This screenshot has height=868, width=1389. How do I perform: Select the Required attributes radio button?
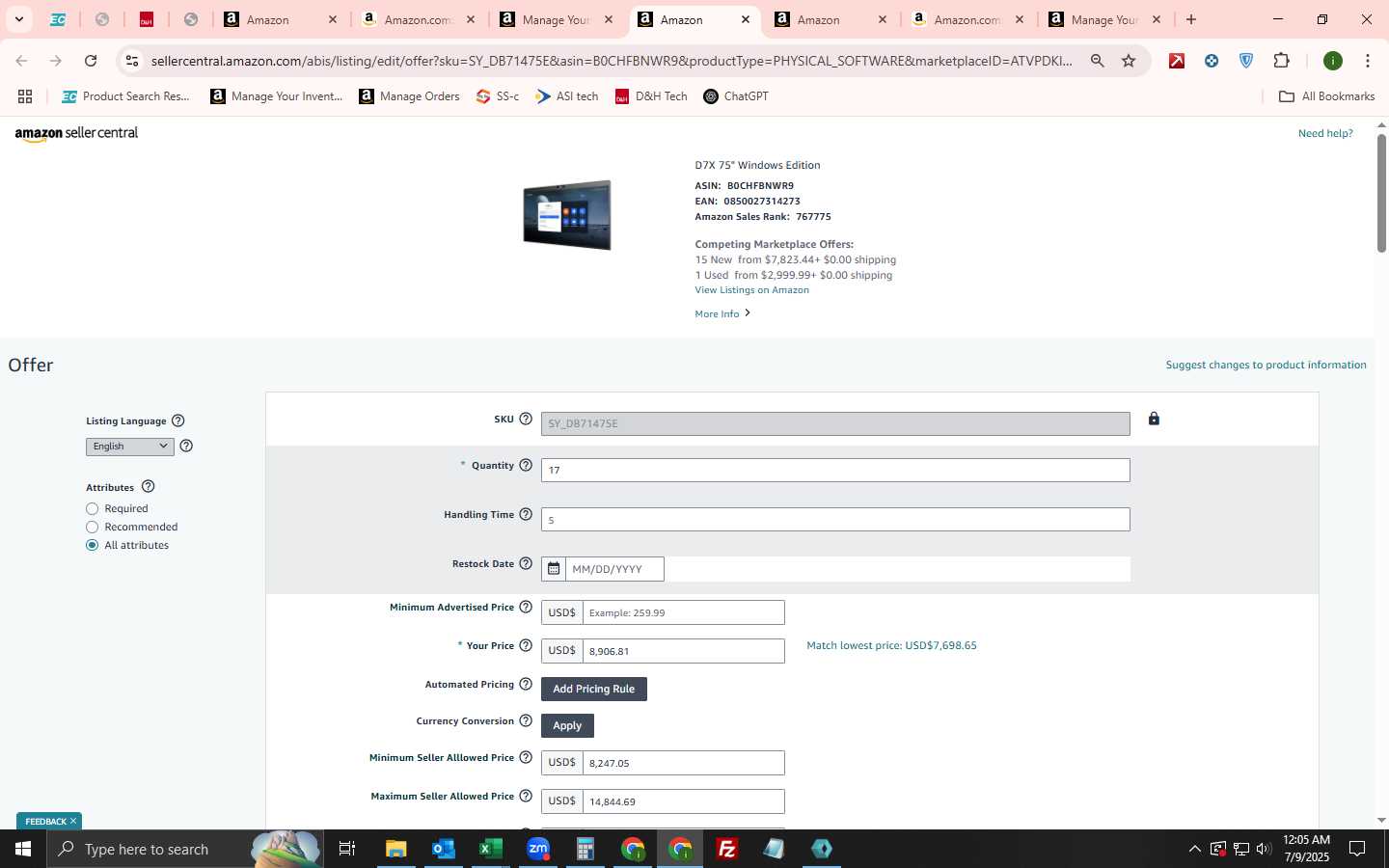(93, 508)
